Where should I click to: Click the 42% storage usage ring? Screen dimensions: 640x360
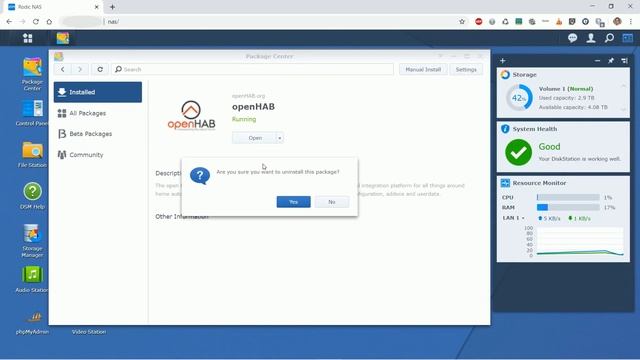point(519,98)
